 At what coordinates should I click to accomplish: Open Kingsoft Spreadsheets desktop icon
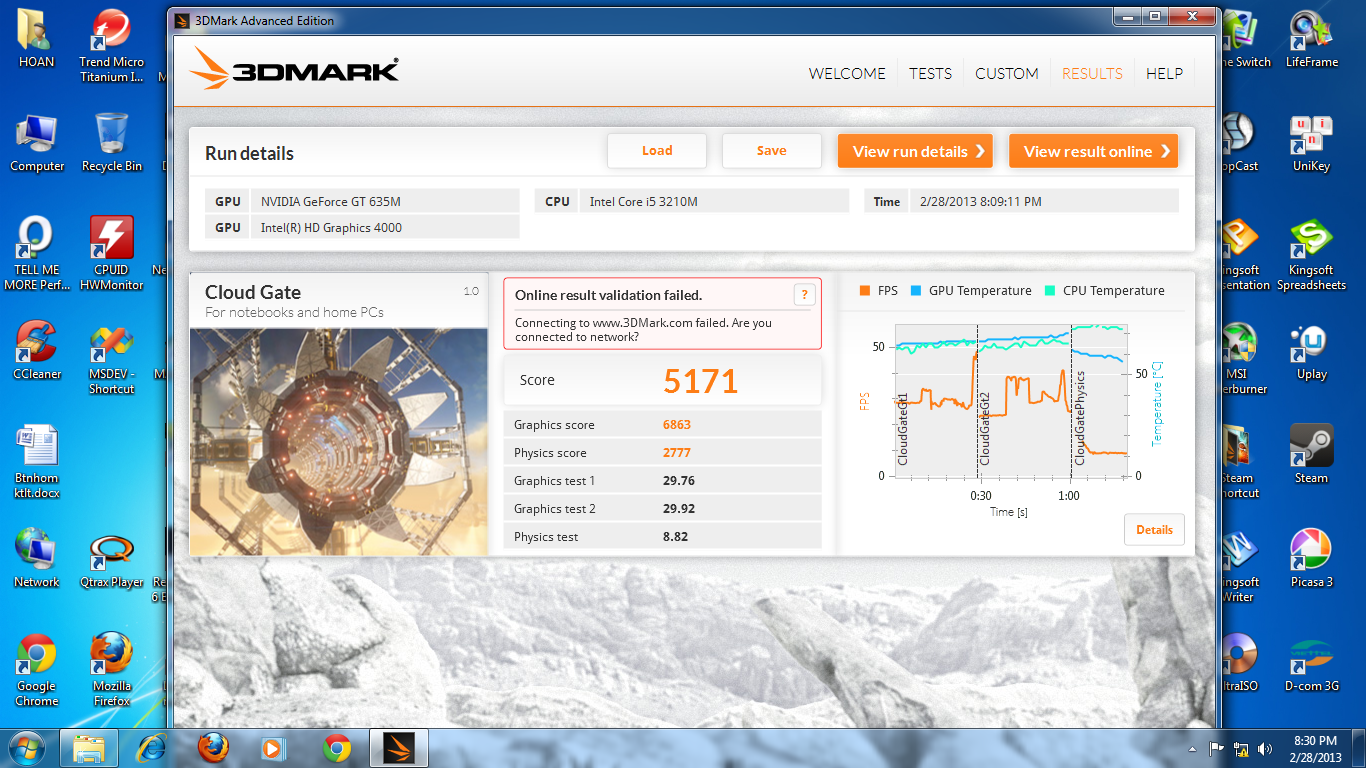click(1312, 255)
